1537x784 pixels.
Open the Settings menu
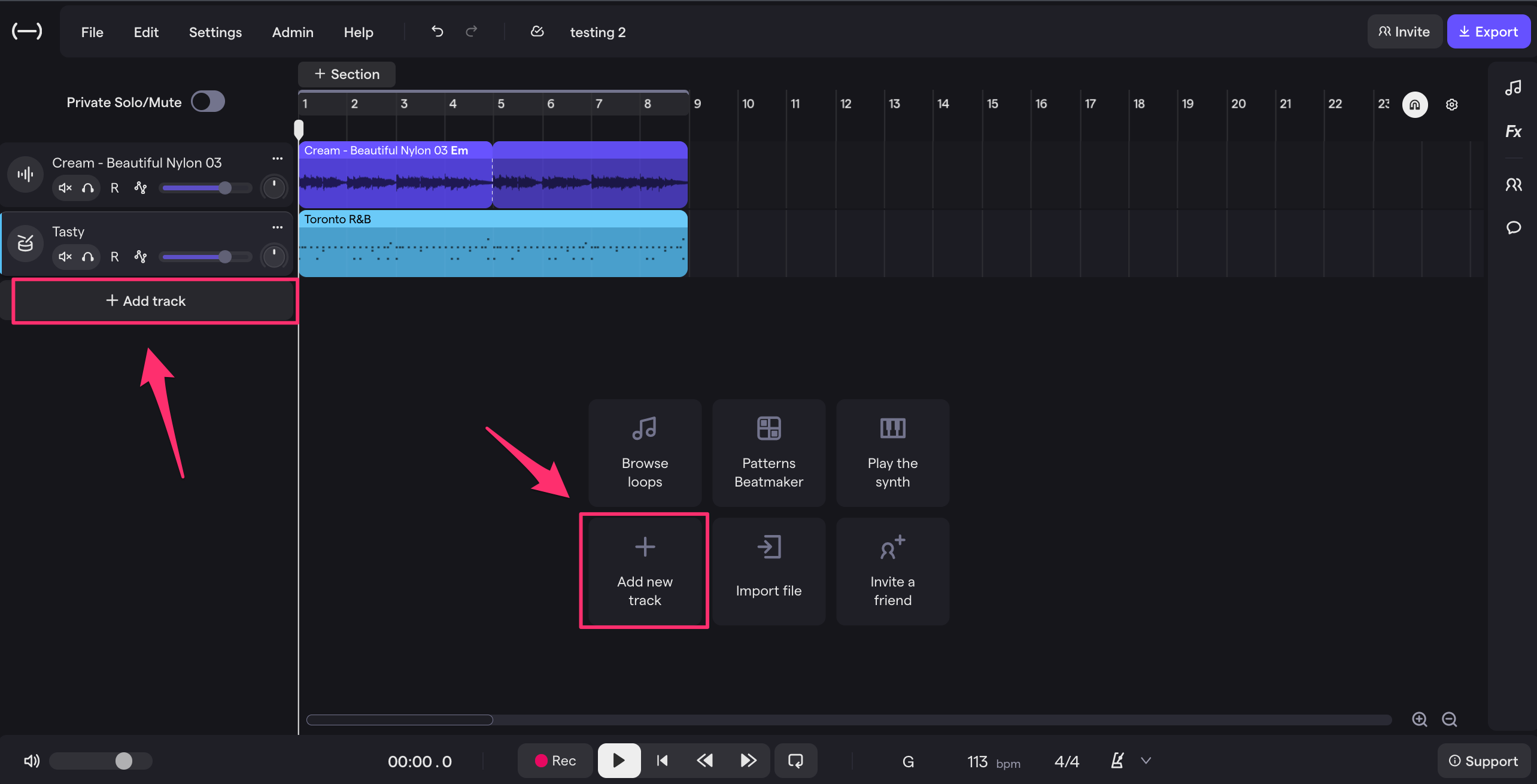[x=215, y=32]
